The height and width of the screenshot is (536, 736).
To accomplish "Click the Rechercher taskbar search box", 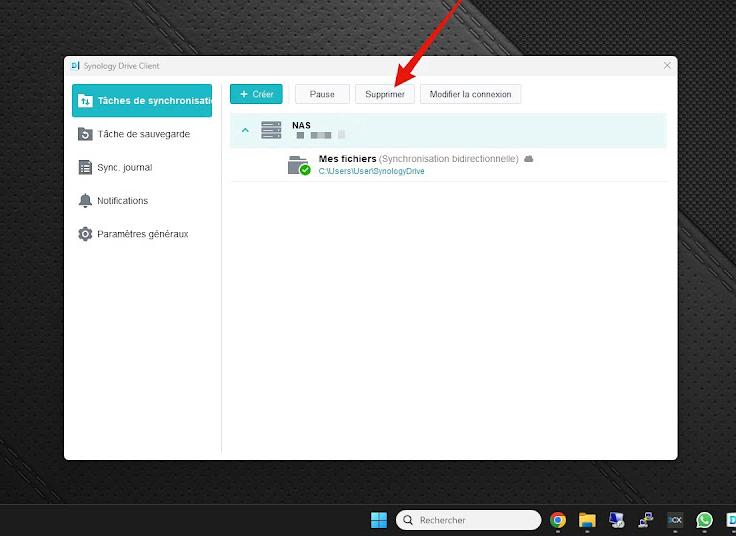I will pos(468,520).
